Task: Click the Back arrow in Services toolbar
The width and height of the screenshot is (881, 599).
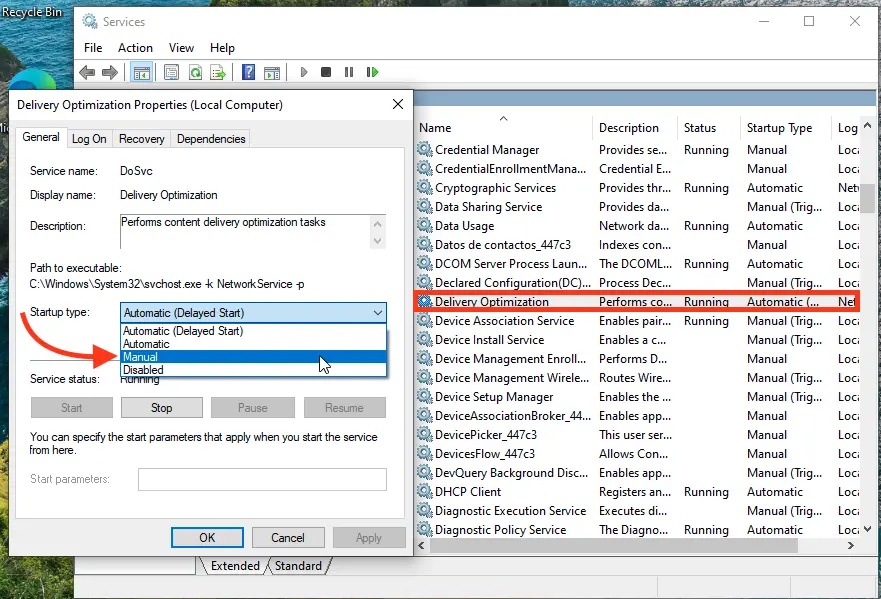Action: (x=87, y=72)
